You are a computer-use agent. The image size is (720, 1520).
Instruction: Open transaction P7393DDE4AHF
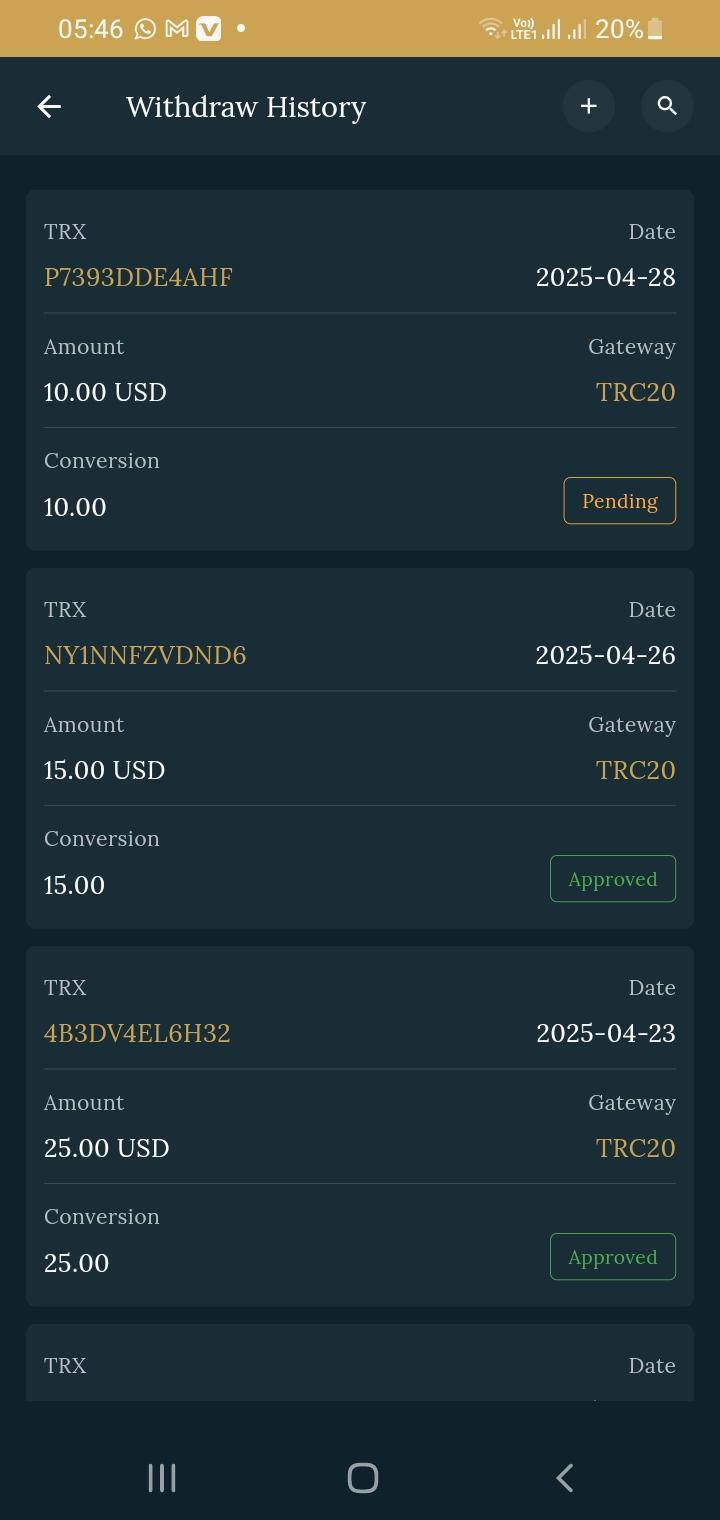pos(138,277)
